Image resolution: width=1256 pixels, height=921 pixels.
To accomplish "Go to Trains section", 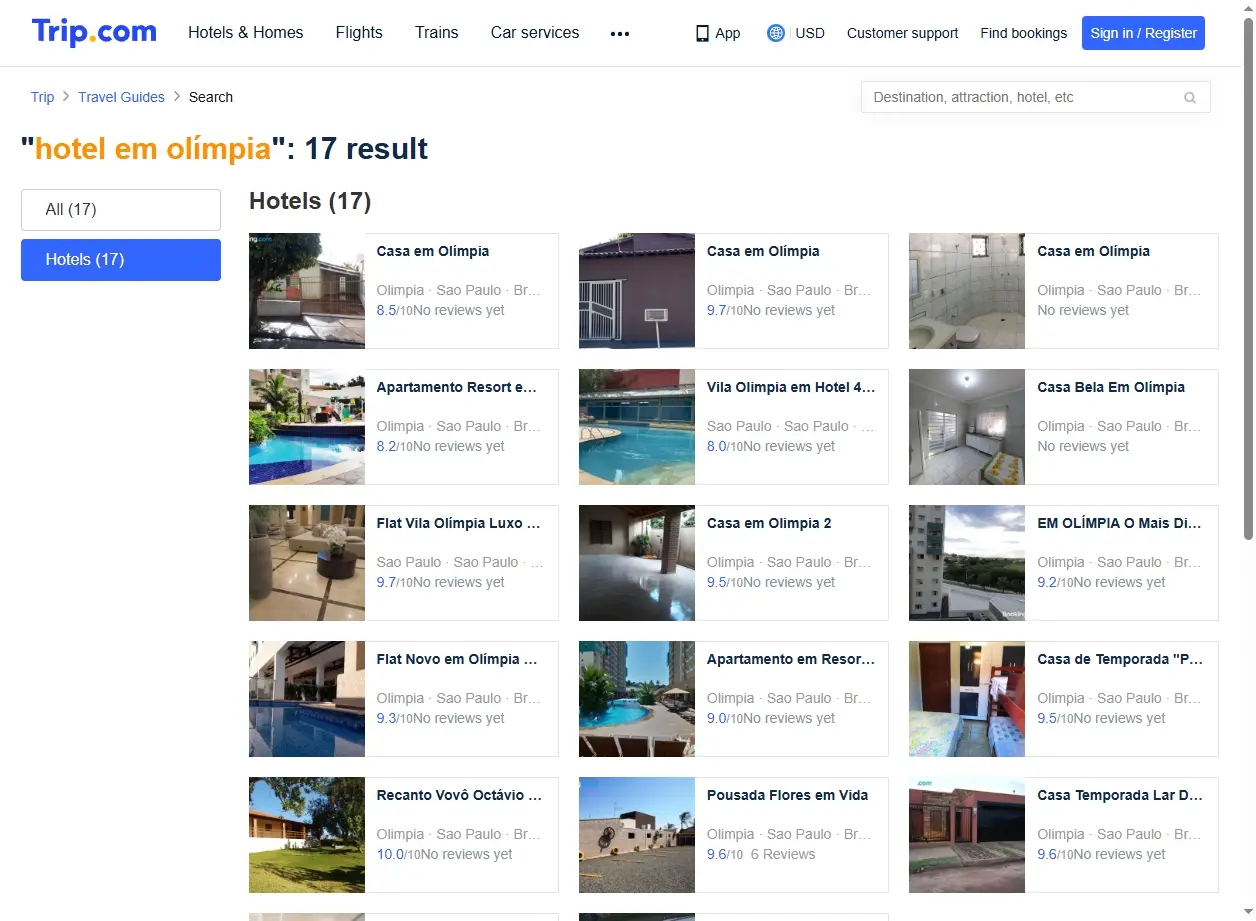I will click(x=437, y=33).
